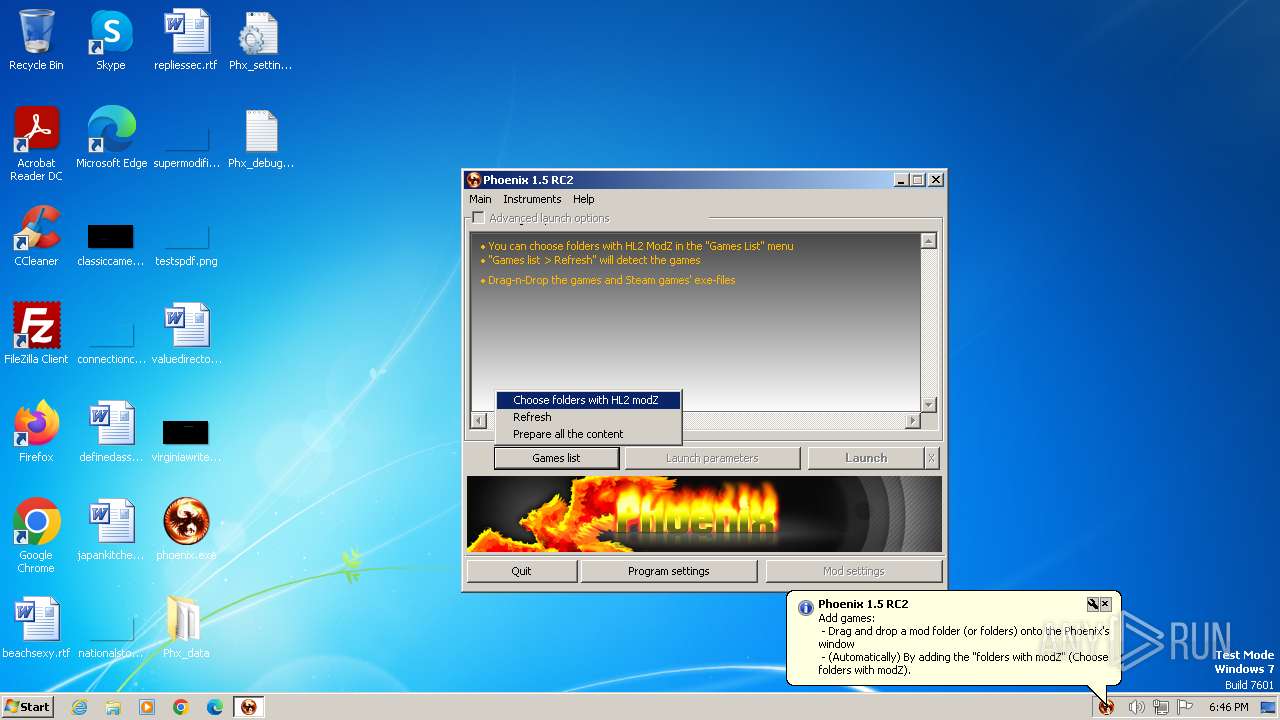Click horizontal scroll left arrow

[x=479, y=421]
